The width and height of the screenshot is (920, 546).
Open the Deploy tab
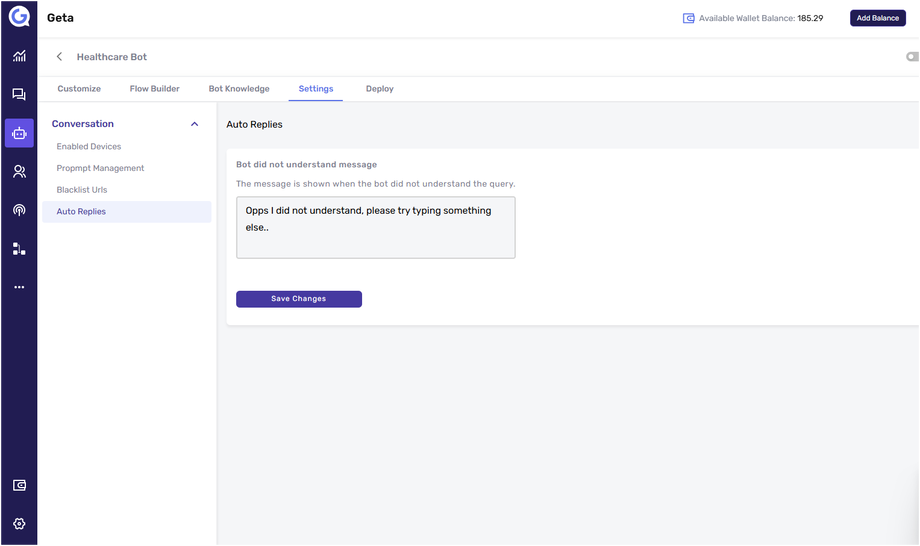[380, 89]
